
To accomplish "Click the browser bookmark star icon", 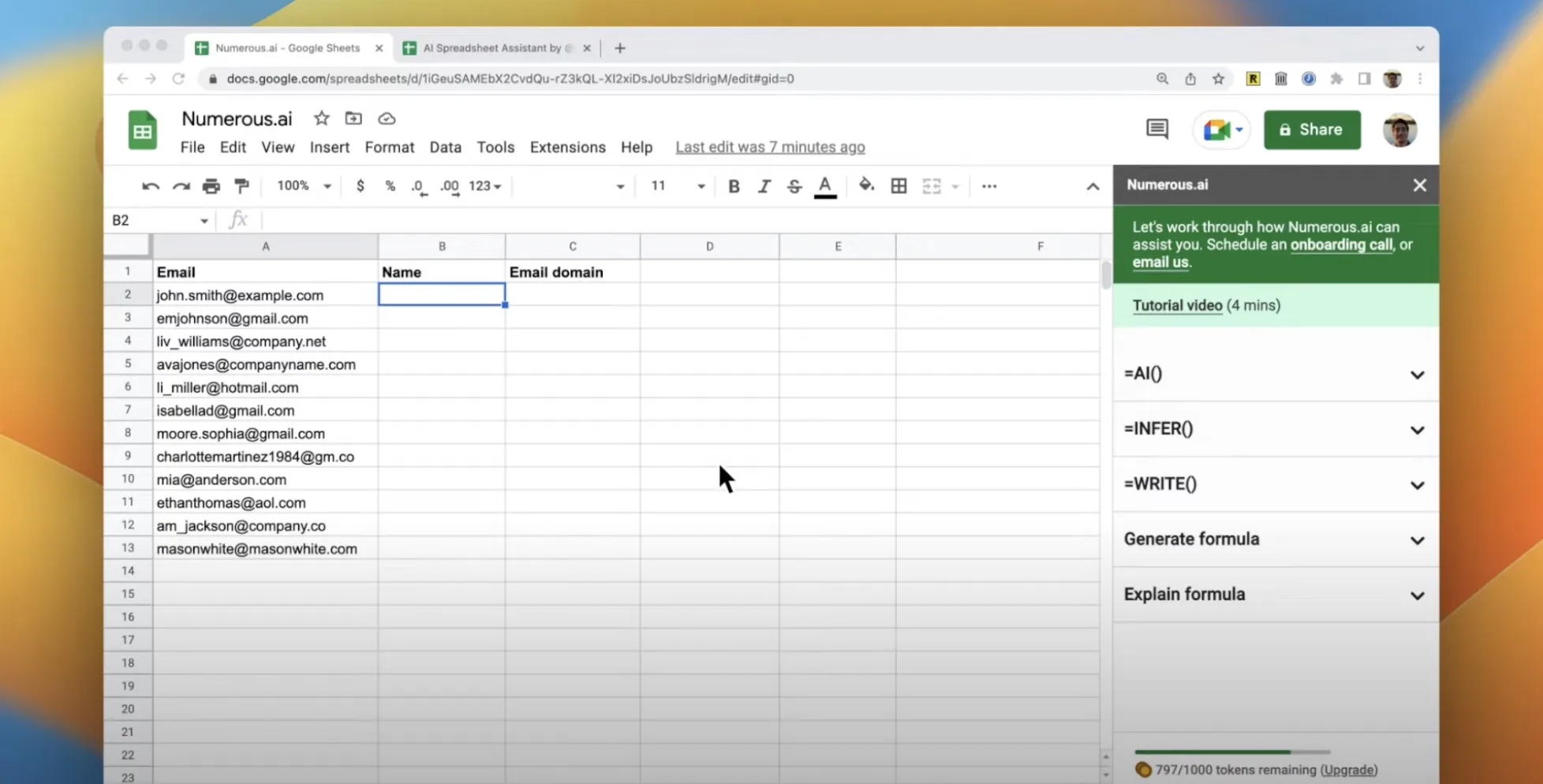I will click(1218, 79).
